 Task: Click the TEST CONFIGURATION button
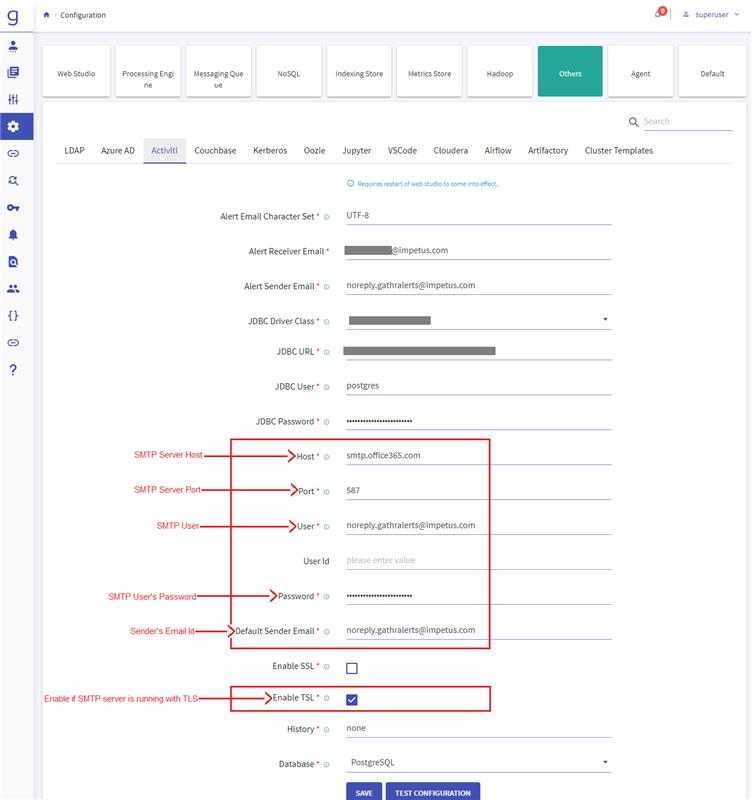pos(433,791)
